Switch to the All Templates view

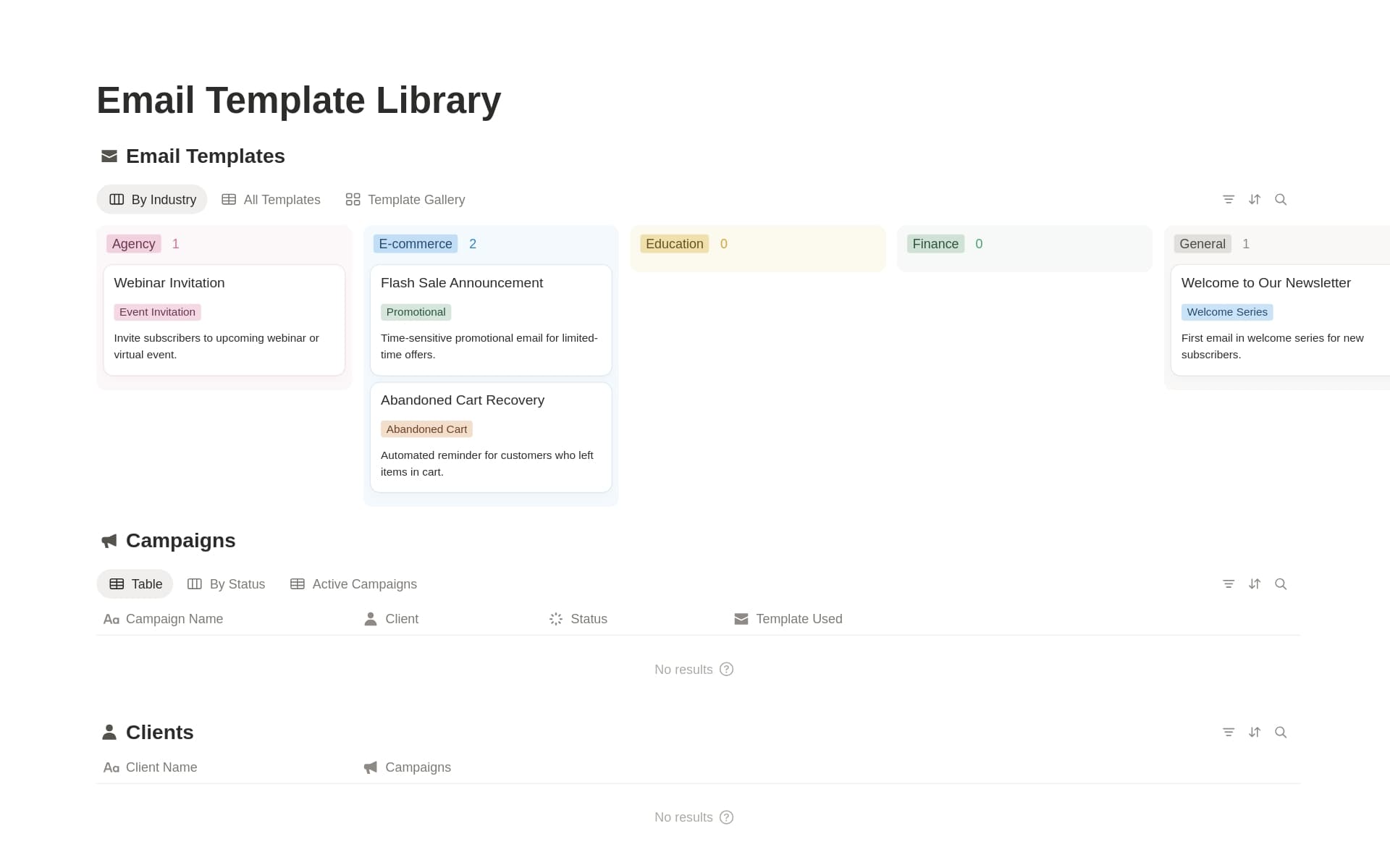point(271,199)
